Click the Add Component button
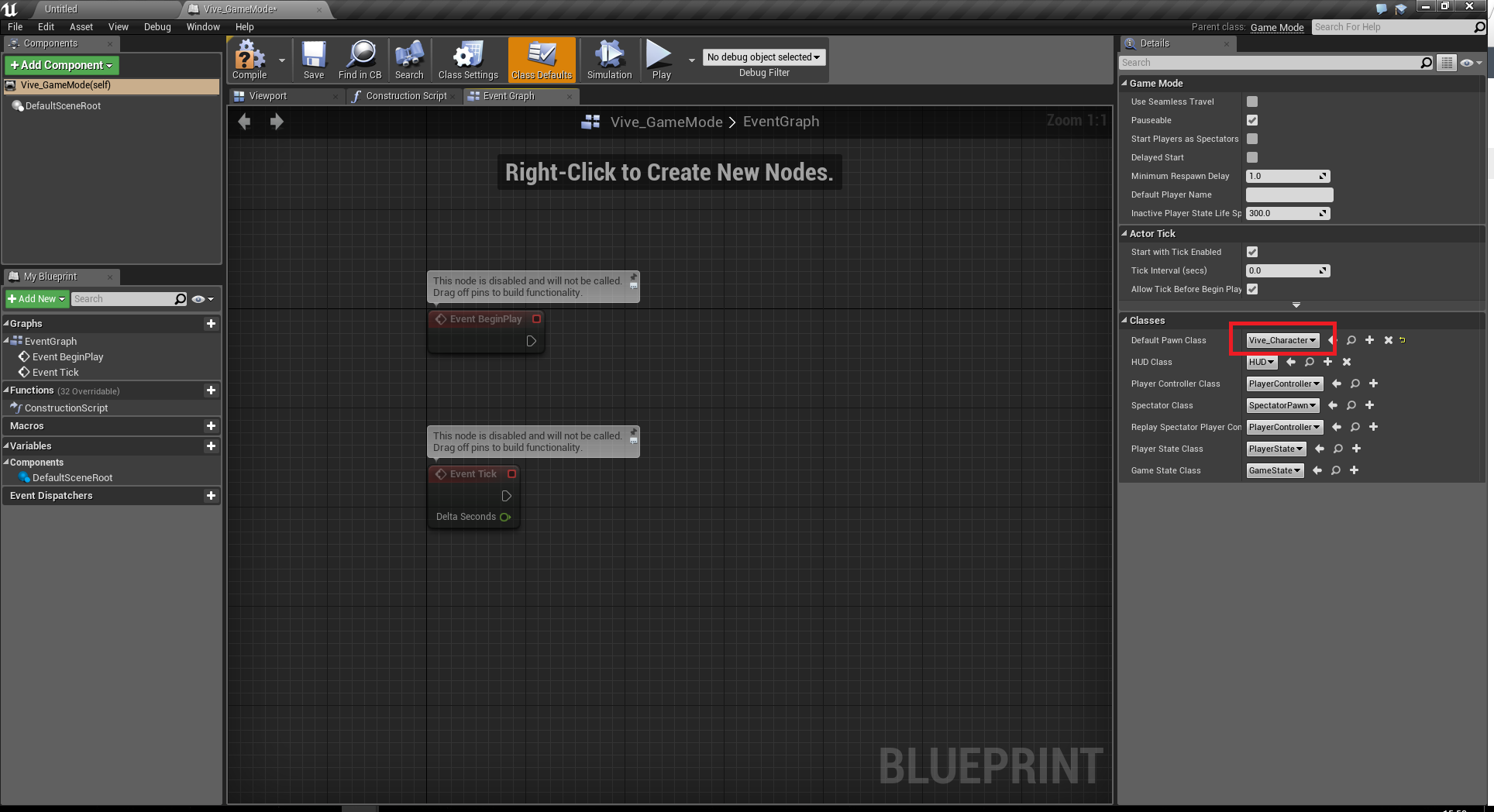The height and width of the screenshot is (812, 1494). point(62,65)
